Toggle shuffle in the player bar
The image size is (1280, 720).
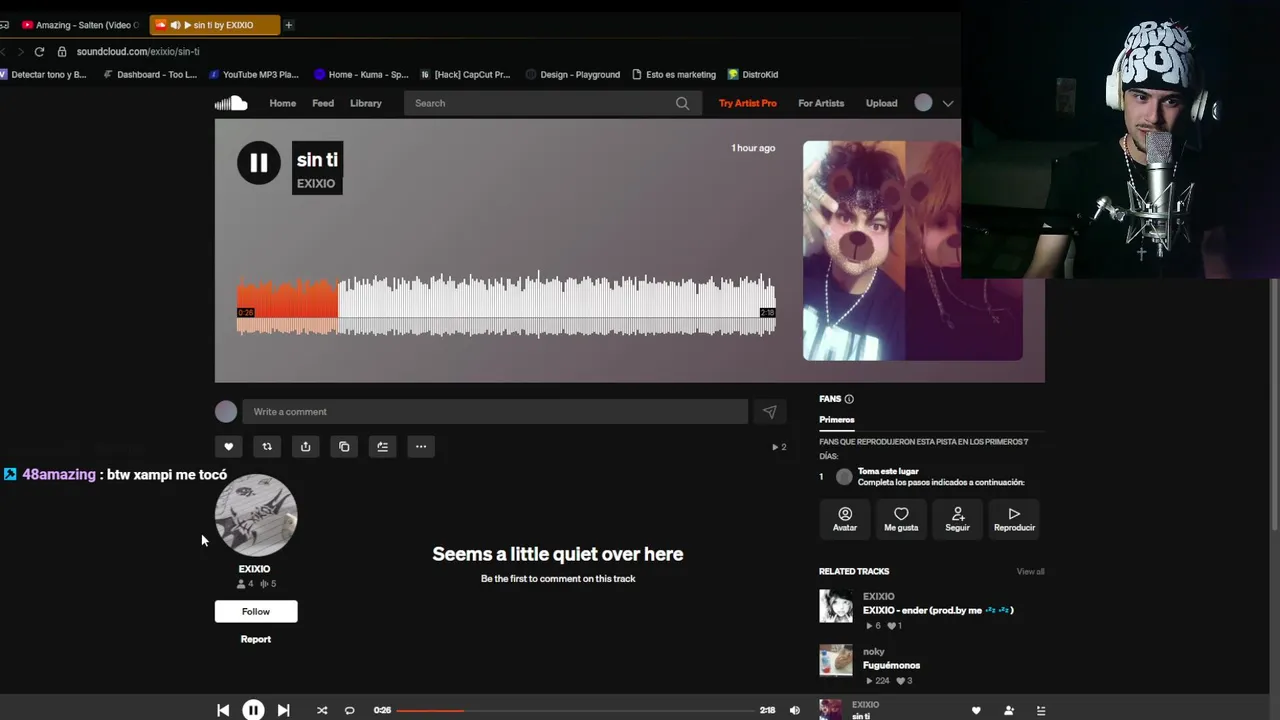click(x=322, y=710)
